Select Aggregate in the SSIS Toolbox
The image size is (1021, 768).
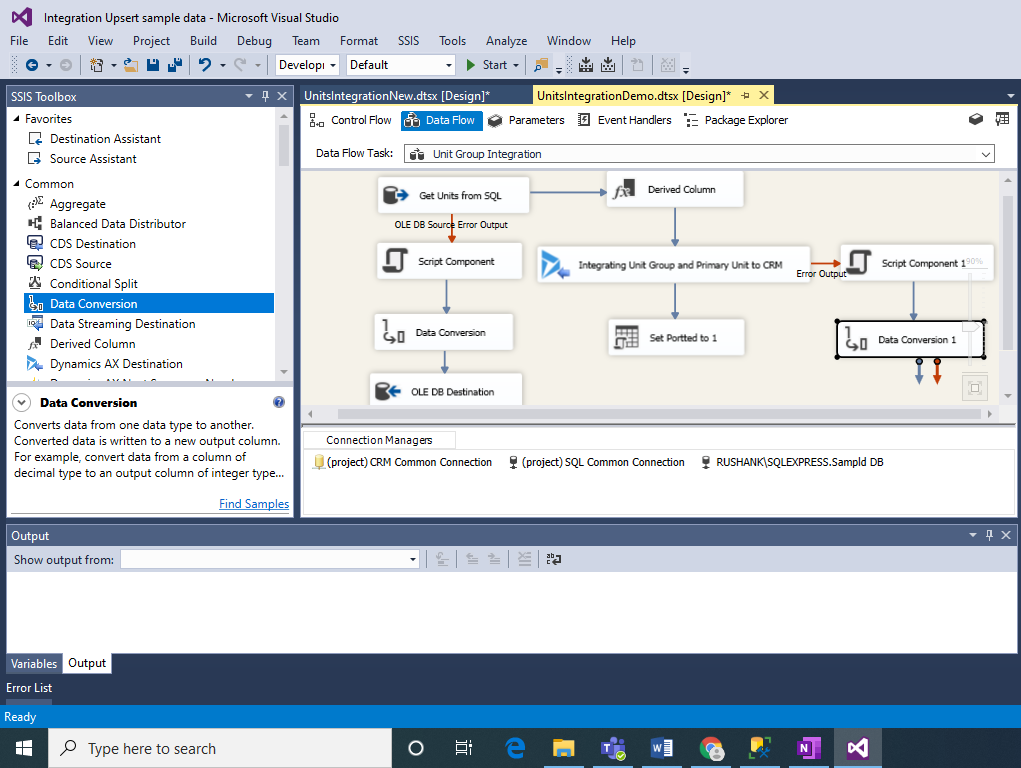coord(77,204)
